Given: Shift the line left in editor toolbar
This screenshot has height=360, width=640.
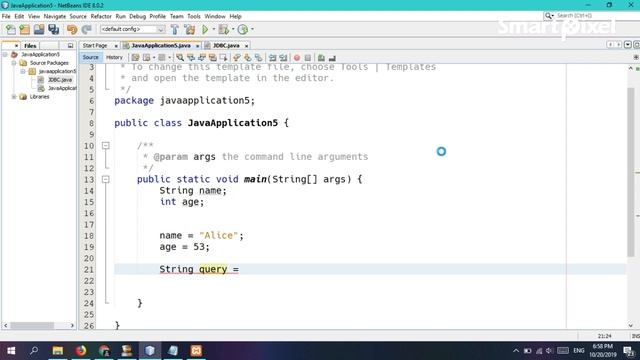Looking at the screenshot, I should pyautogui.click(x=272, y=58).
